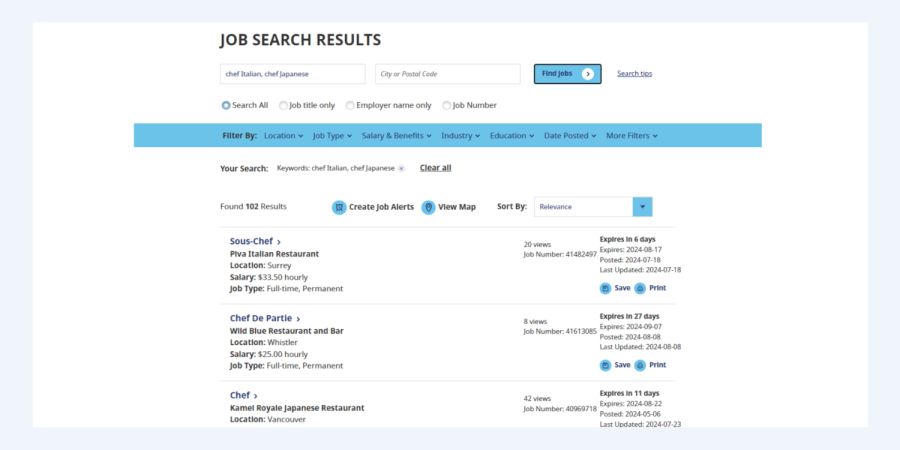This screenshot has height=450, width=900.
Task: Click Print icon for Chef De Partie job
Action: click(x=640, y=365)
